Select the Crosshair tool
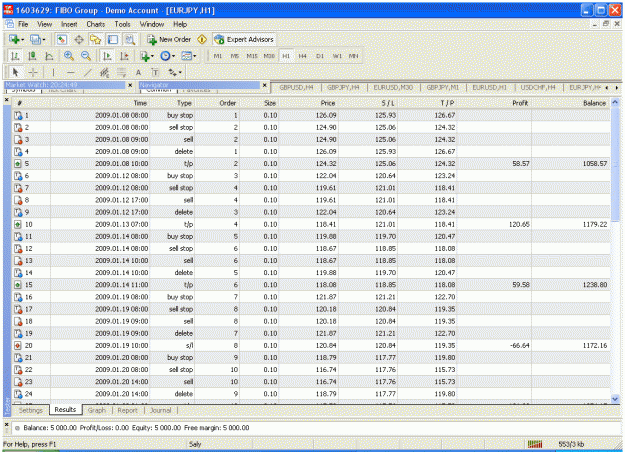This screenshot has width=625, height=452. [33, 73]
